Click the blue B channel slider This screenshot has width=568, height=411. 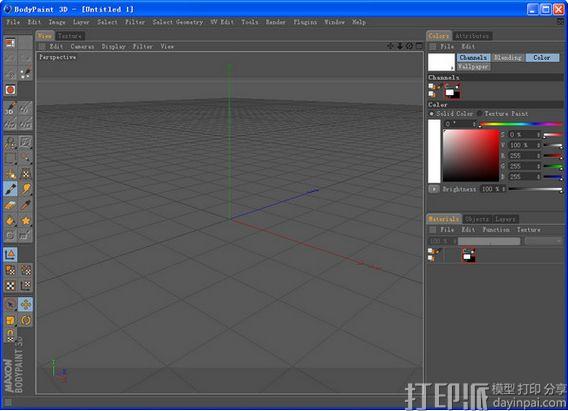pos(553,177)
